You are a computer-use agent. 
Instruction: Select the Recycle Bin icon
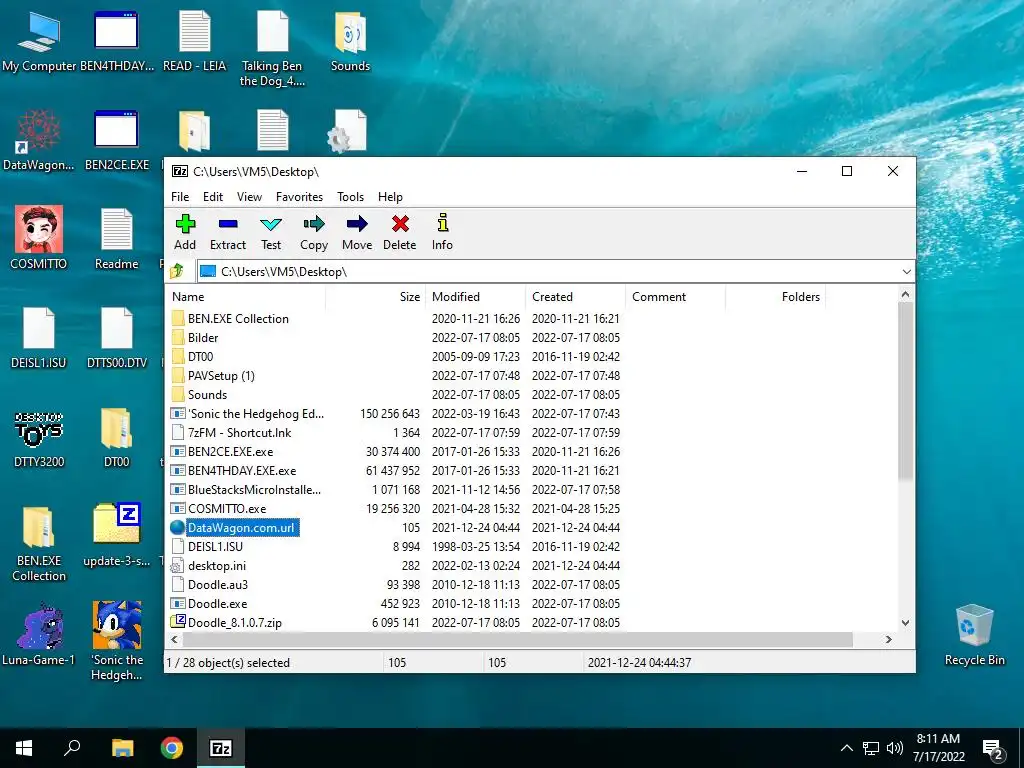pos(974,635)
